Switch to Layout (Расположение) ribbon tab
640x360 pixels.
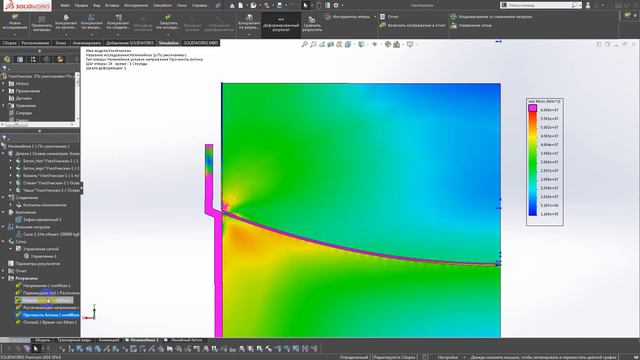click(35, 43)
